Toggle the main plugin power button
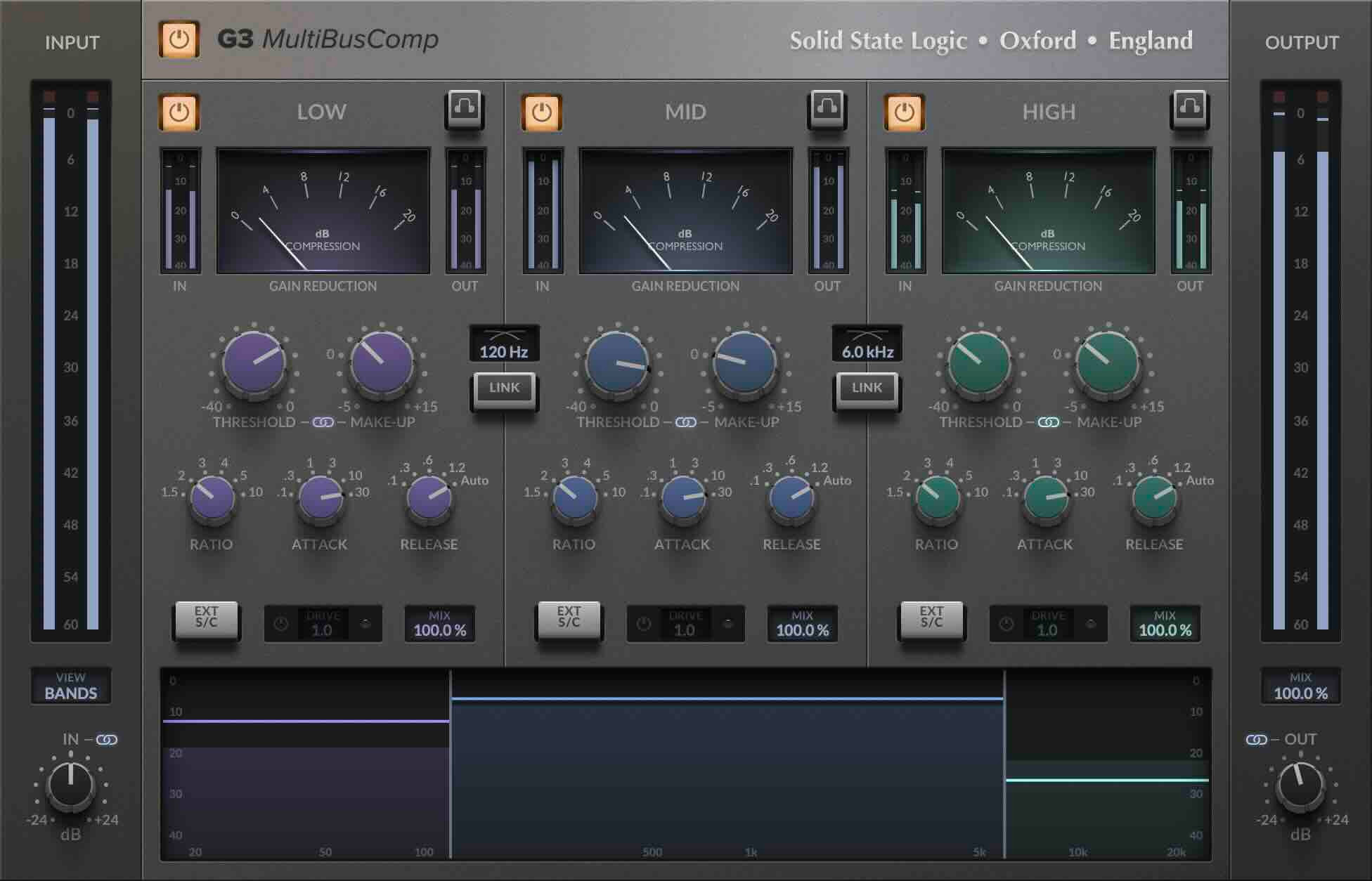The image size is (1372, 881). 179,39
